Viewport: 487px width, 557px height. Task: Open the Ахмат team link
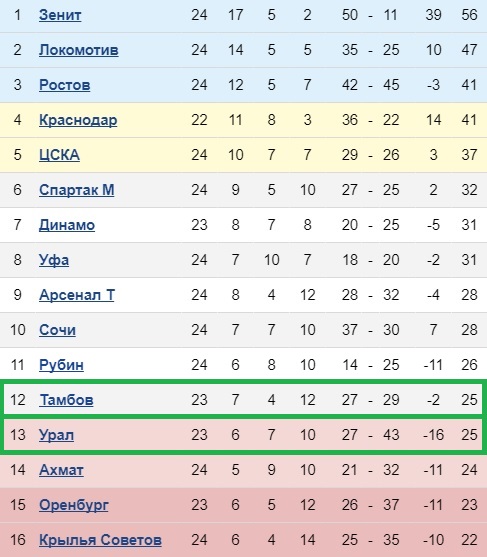61,470
